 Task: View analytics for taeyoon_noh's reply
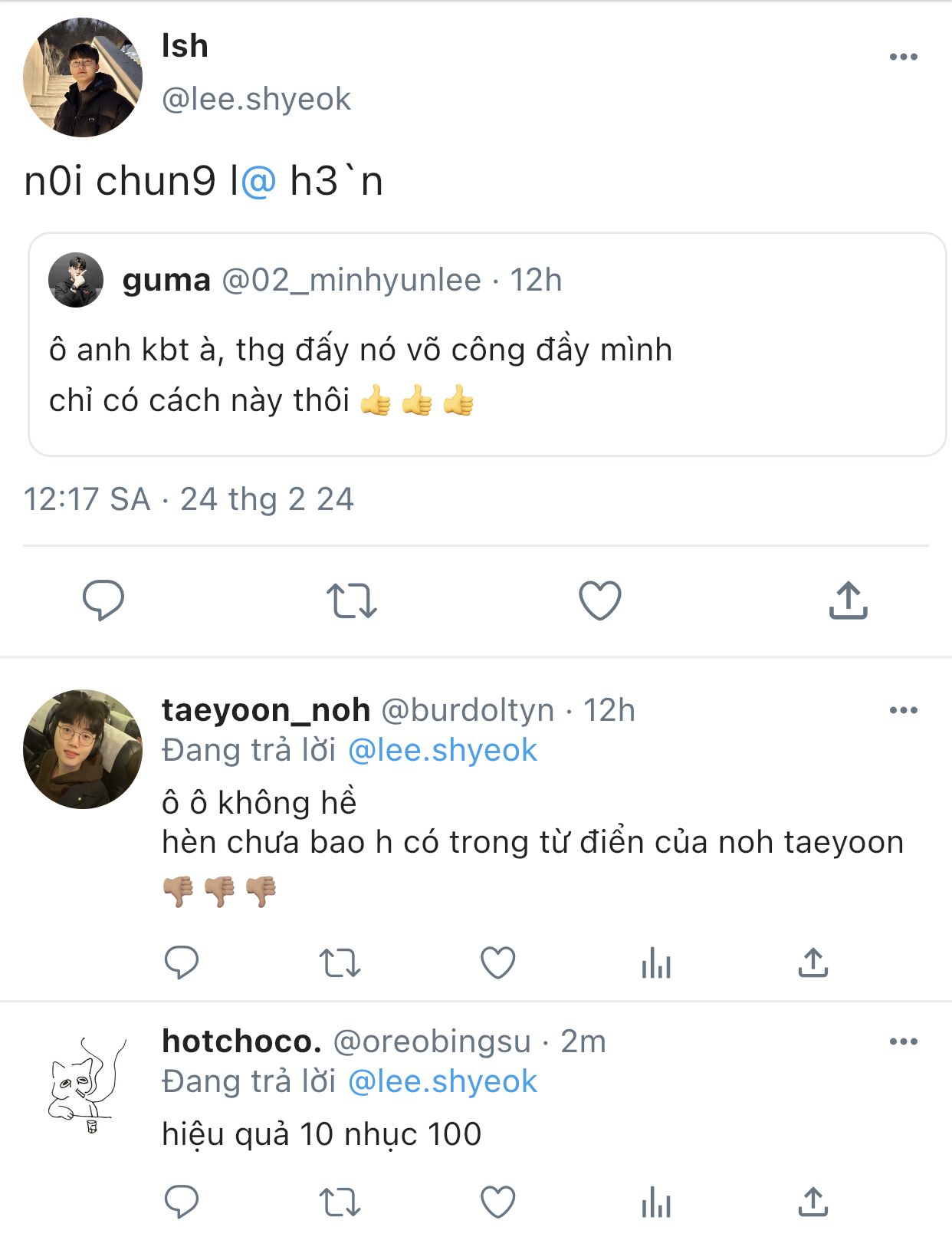coord(656,963)
